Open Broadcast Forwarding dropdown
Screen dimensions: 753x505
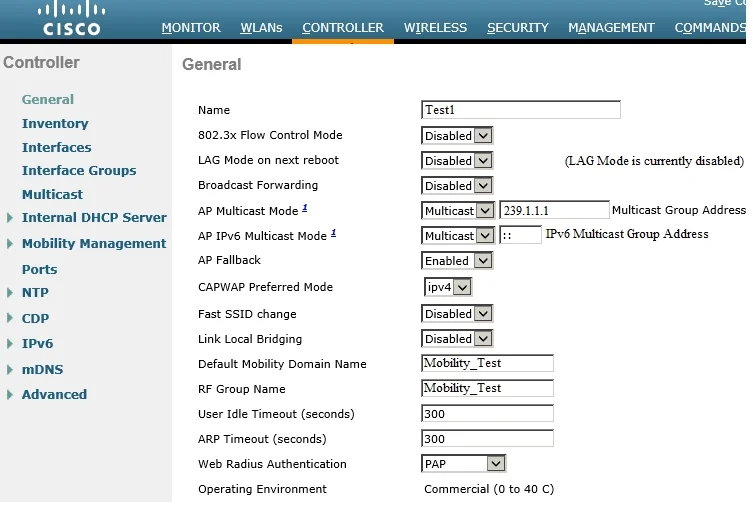coord(457,186)
